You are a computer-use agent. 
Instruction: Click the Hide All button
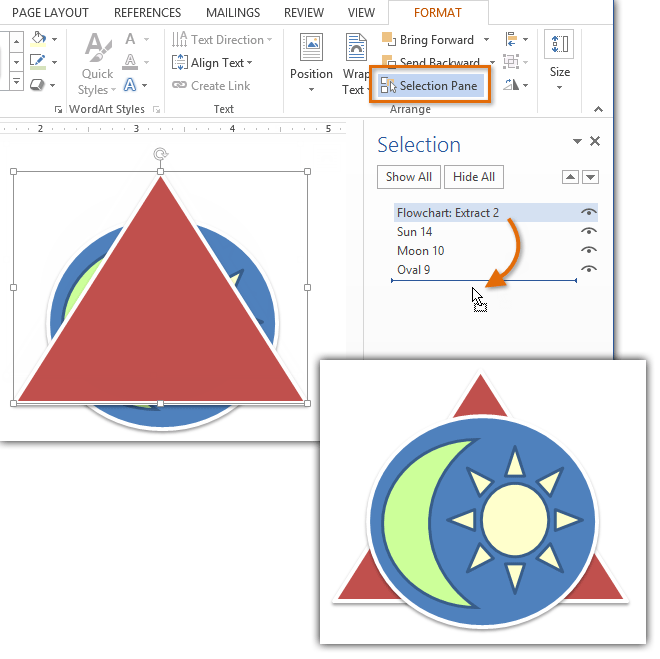(474, 177)
